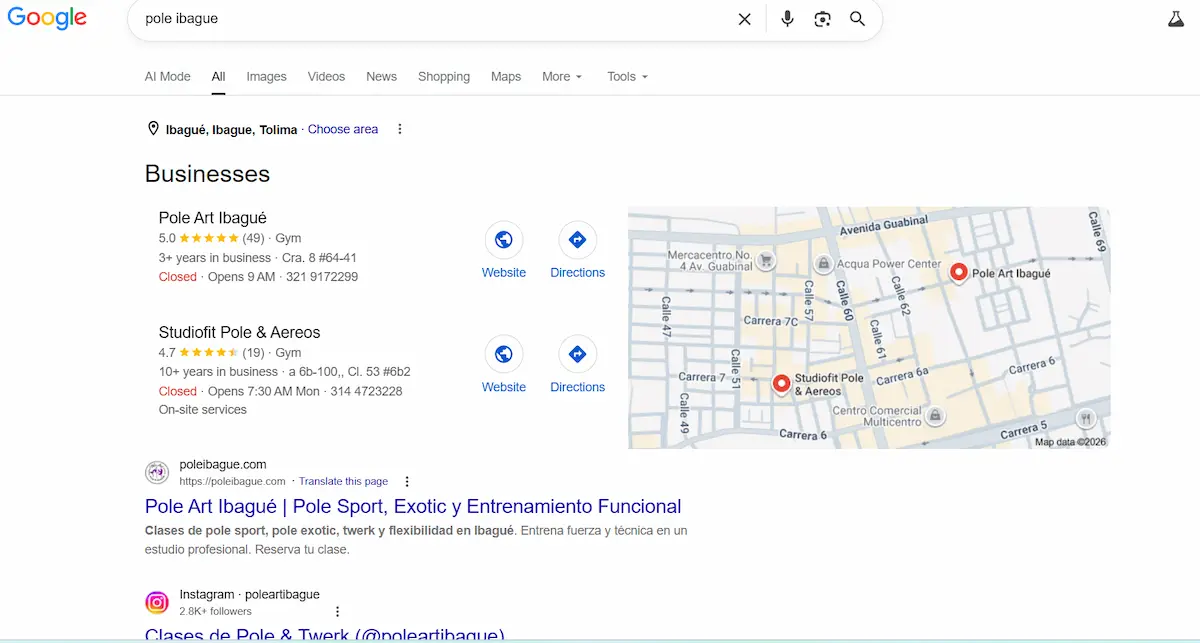Expand the More search filters dropdown

tap(562, 76)
